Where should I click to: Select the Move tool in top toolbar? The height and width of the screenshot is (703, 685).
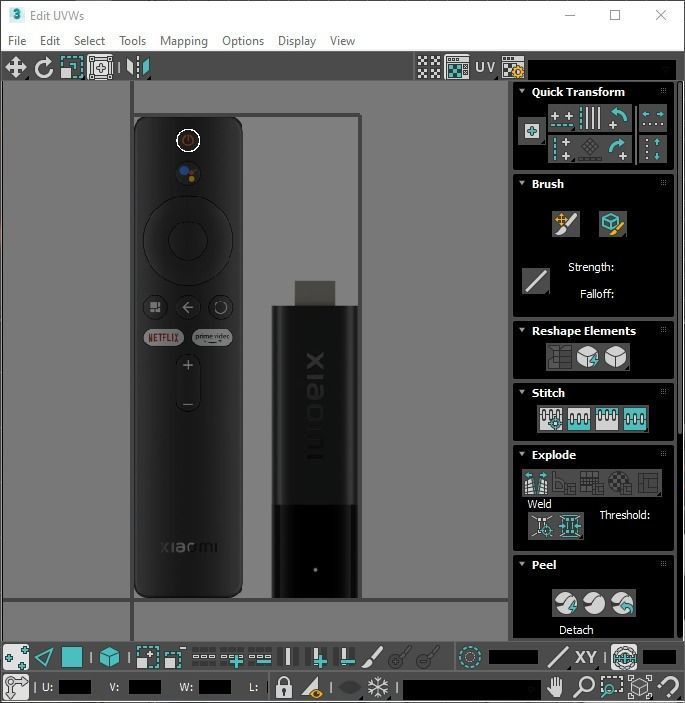(16, 68)
